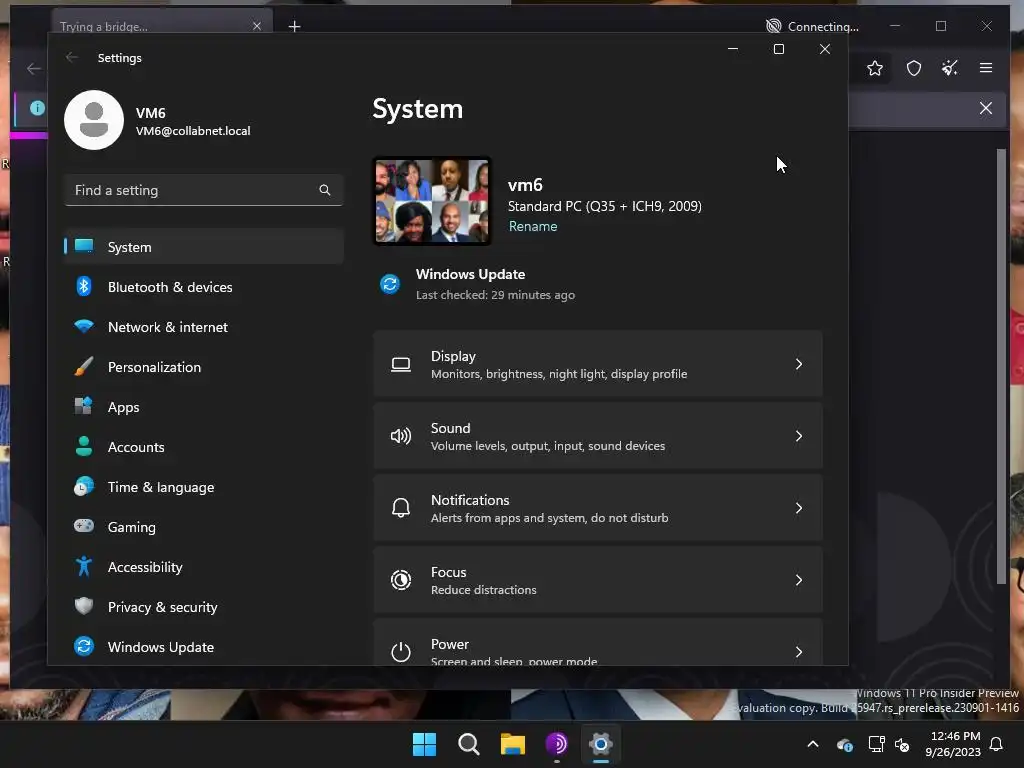Click the New Identity broom icon

coord(950,67)
